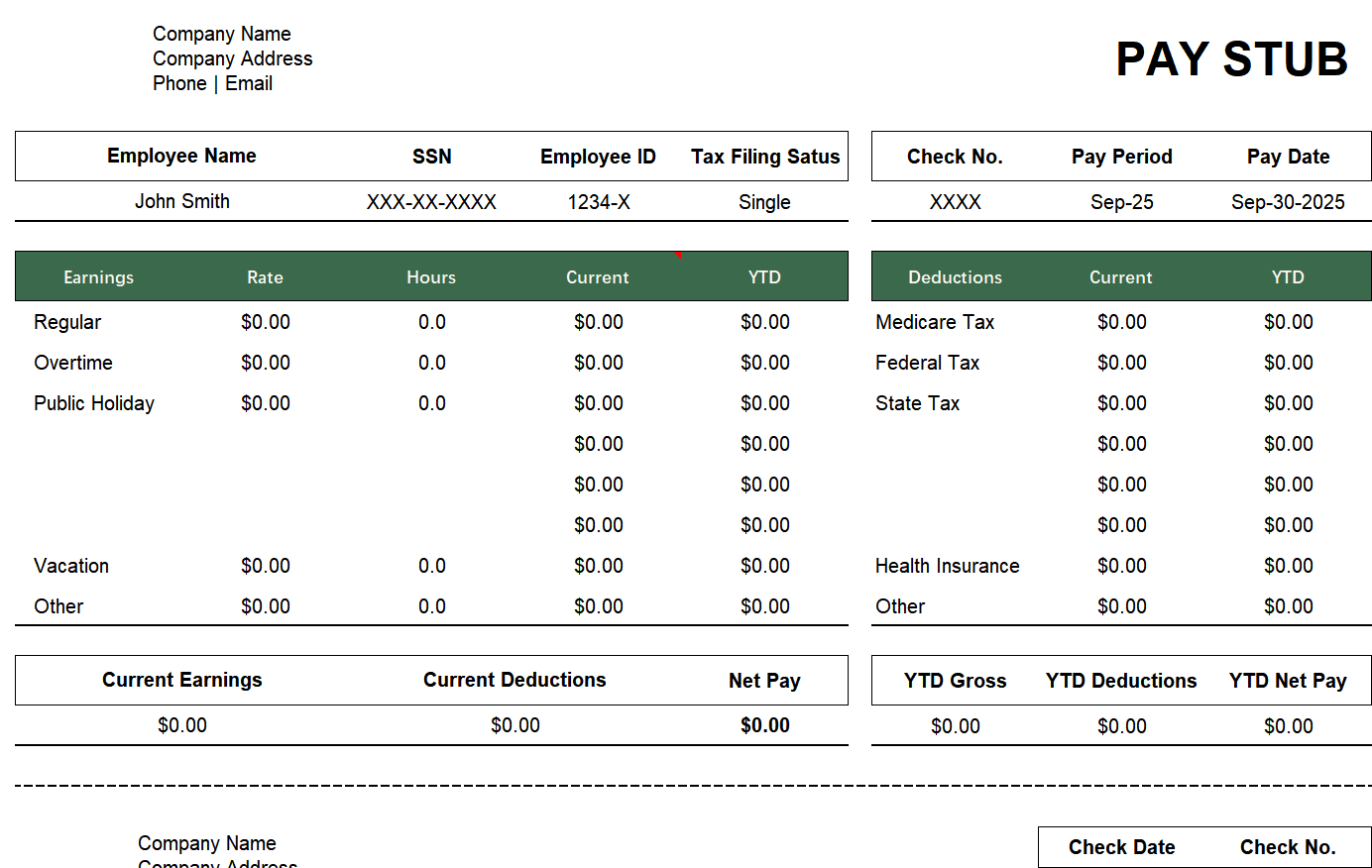Screen dimensions: 1372x868
Task: Select the green Earnings column header
Action: point(98,277)
